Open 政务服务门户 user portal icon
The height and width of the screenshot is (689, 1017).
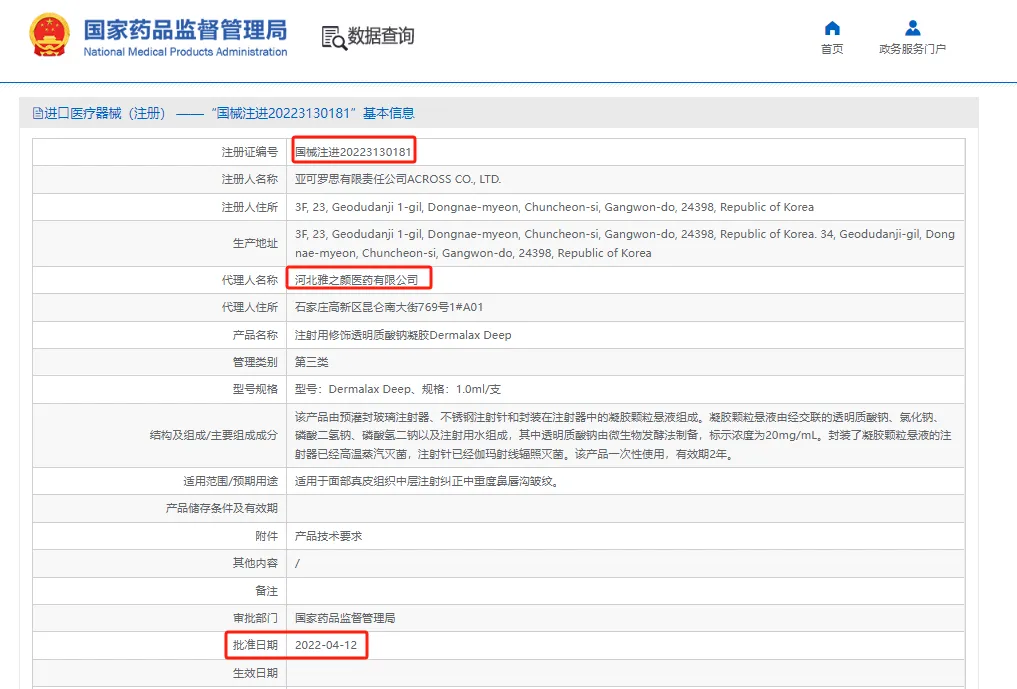tap(913, 28)
